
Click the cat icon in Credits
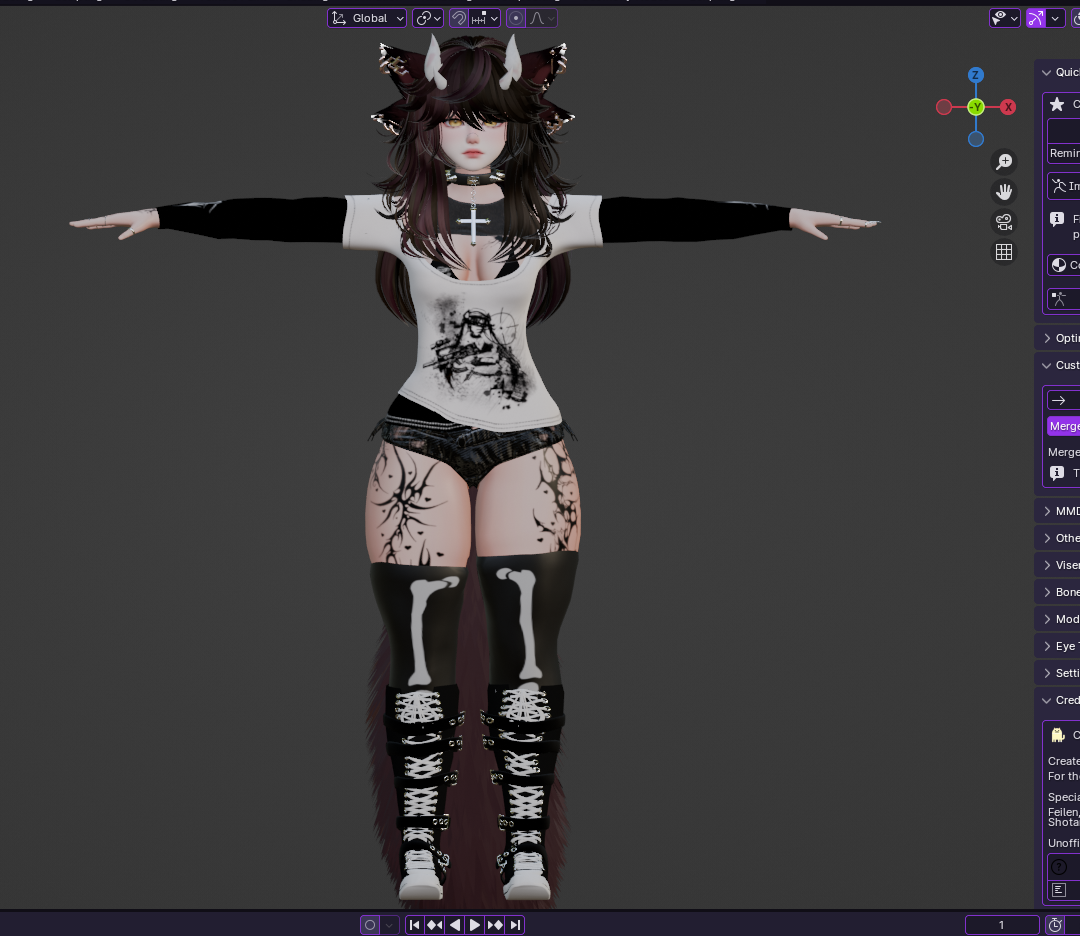1058,735
